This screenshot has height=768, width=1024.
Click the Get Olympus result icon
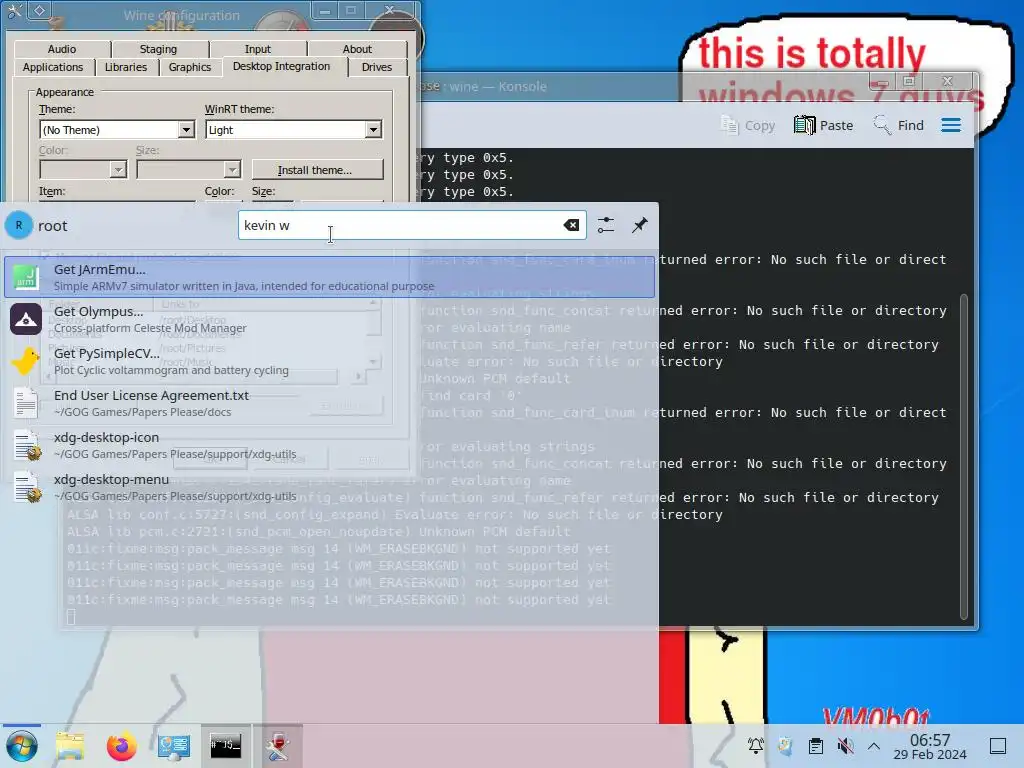pos(26,319)
